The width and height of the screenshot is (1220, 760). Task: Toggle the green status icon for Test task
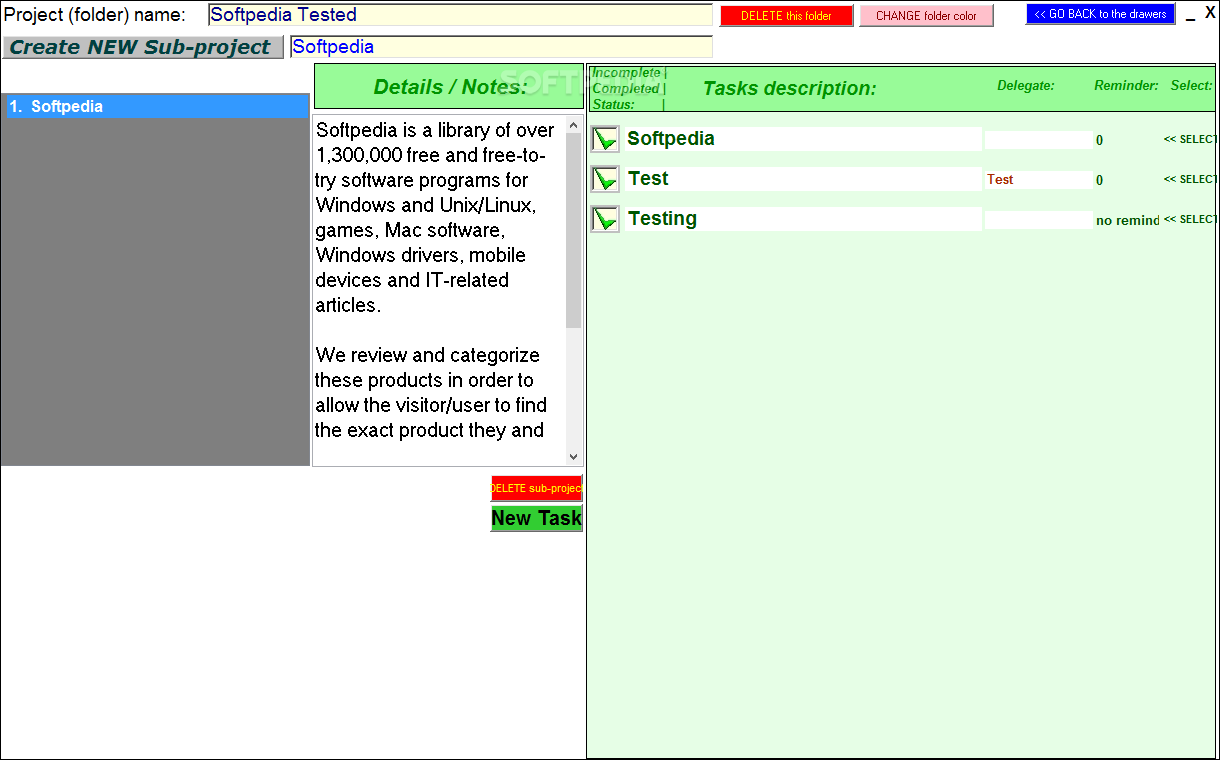(x=605, y=179)
